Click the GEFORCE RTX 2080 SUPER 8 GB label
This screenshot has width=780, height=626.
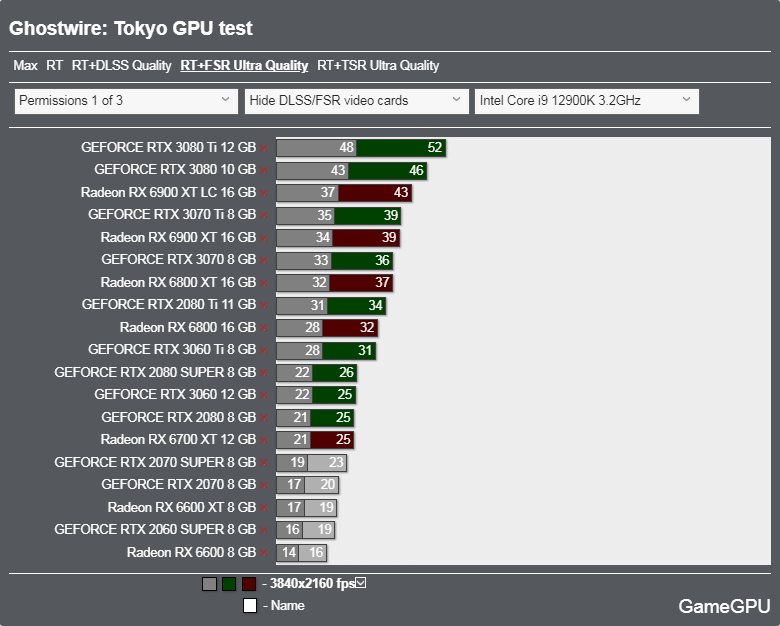pos(155,373)
